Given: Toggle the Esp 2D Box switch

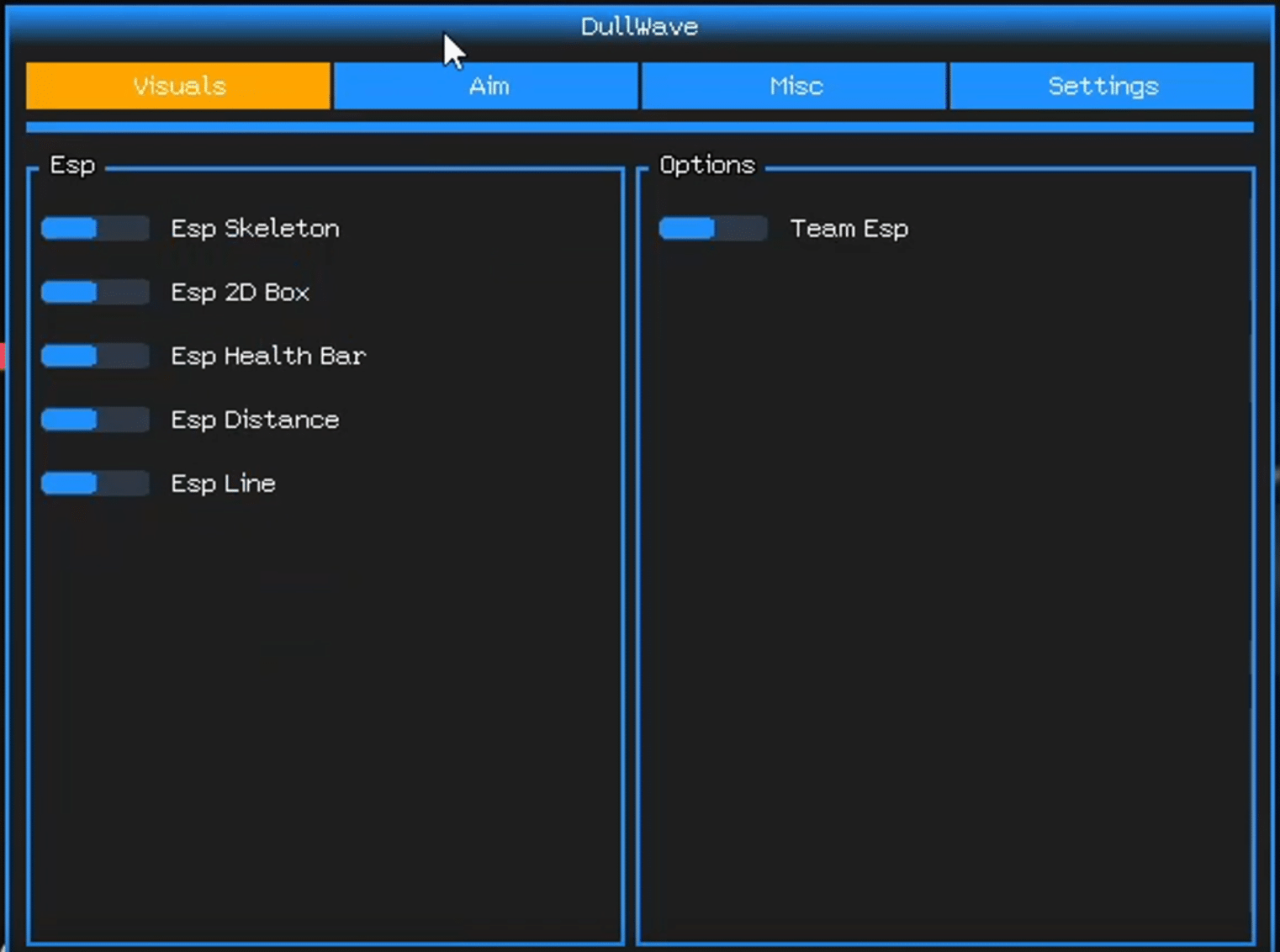Looking at the screenshot, I should coord(95,293).
